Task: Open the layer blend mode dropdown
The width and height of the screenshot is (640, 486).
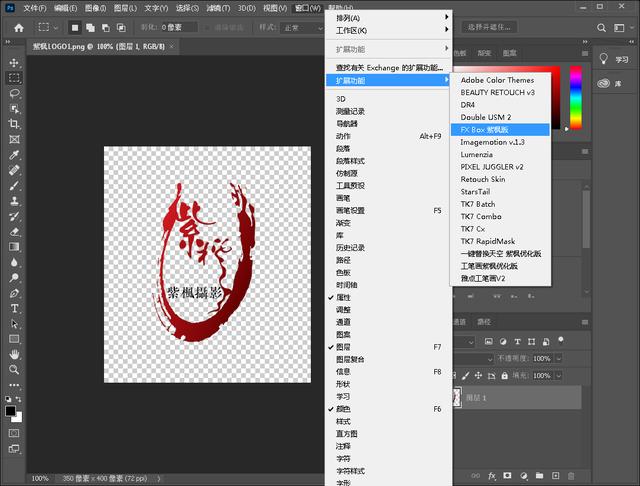Action: pyautogui.click(x=473, y=359)
